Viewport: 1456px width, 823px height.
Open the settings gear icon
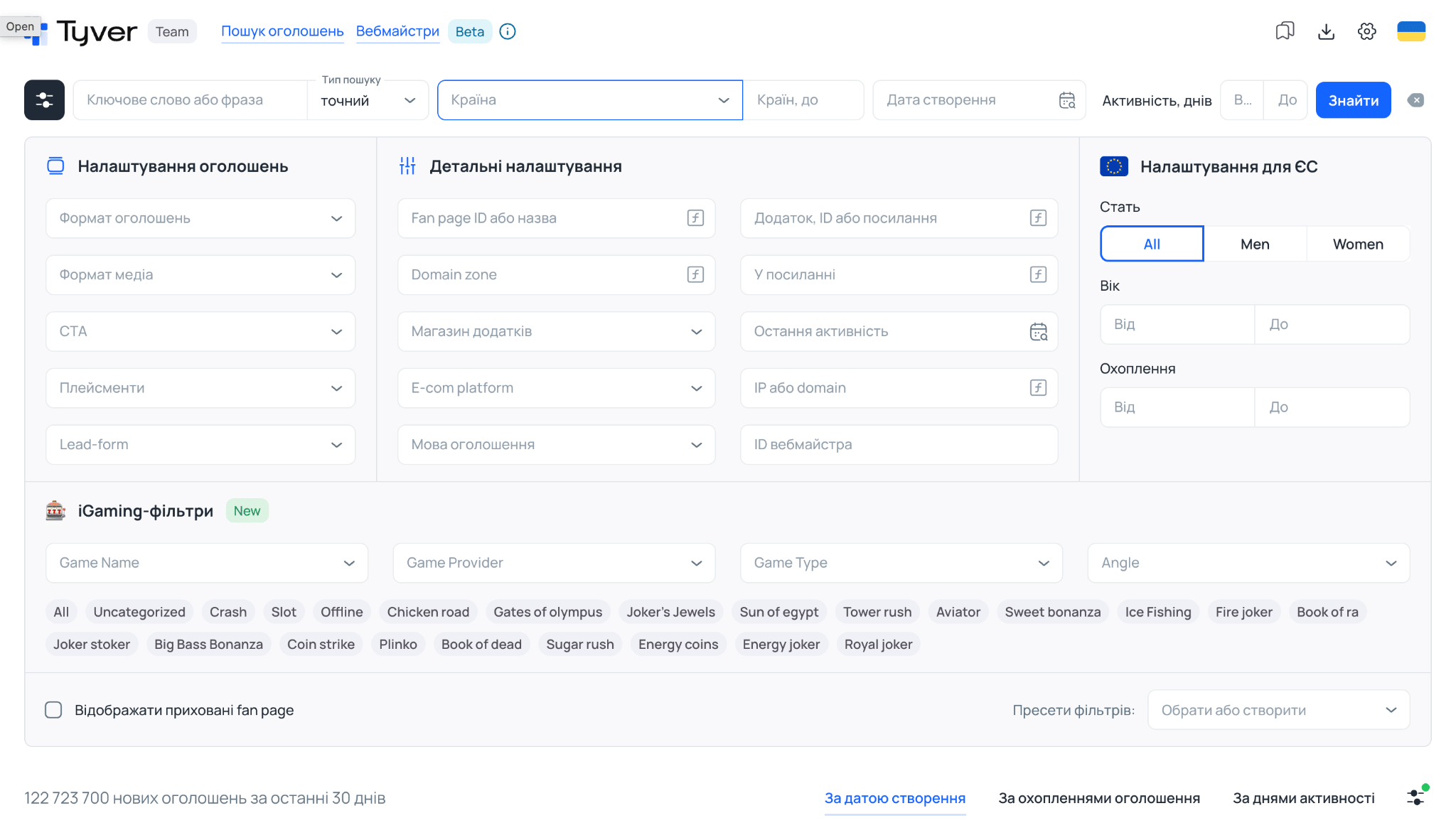[1366, 31]
